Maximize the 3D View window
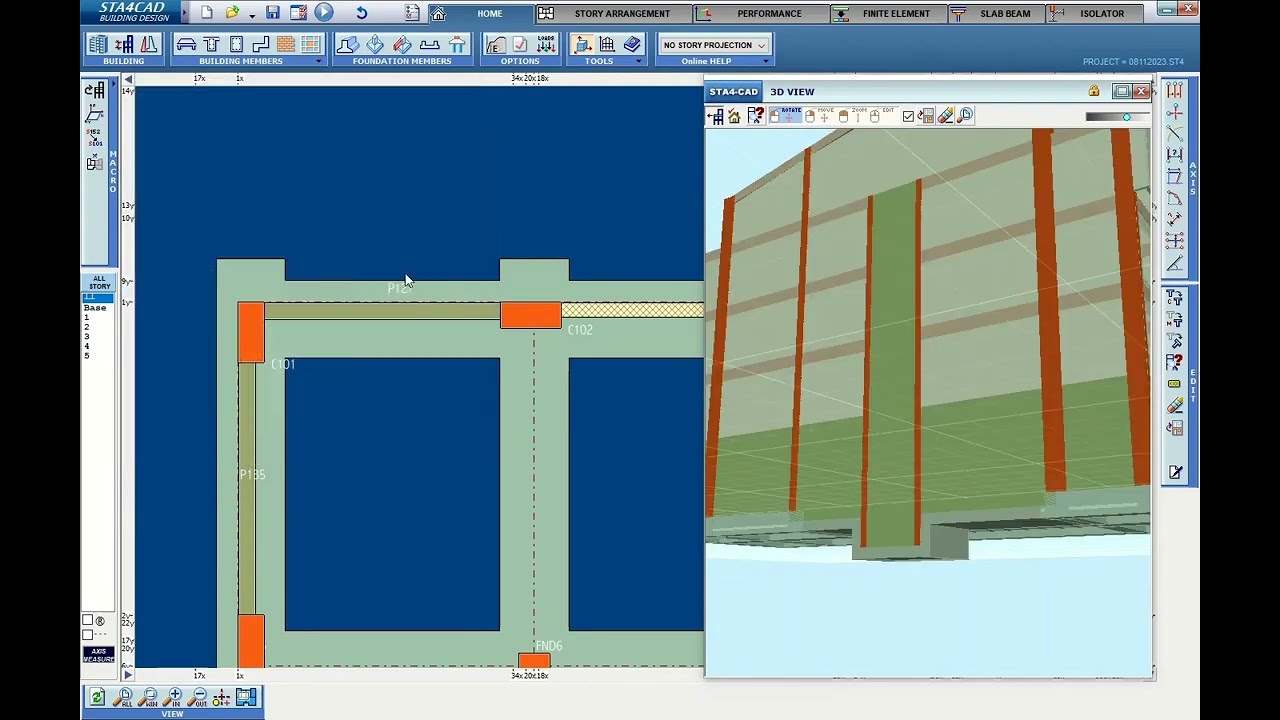Screen dimensions: 1280x720 [x=1122, y=92]
